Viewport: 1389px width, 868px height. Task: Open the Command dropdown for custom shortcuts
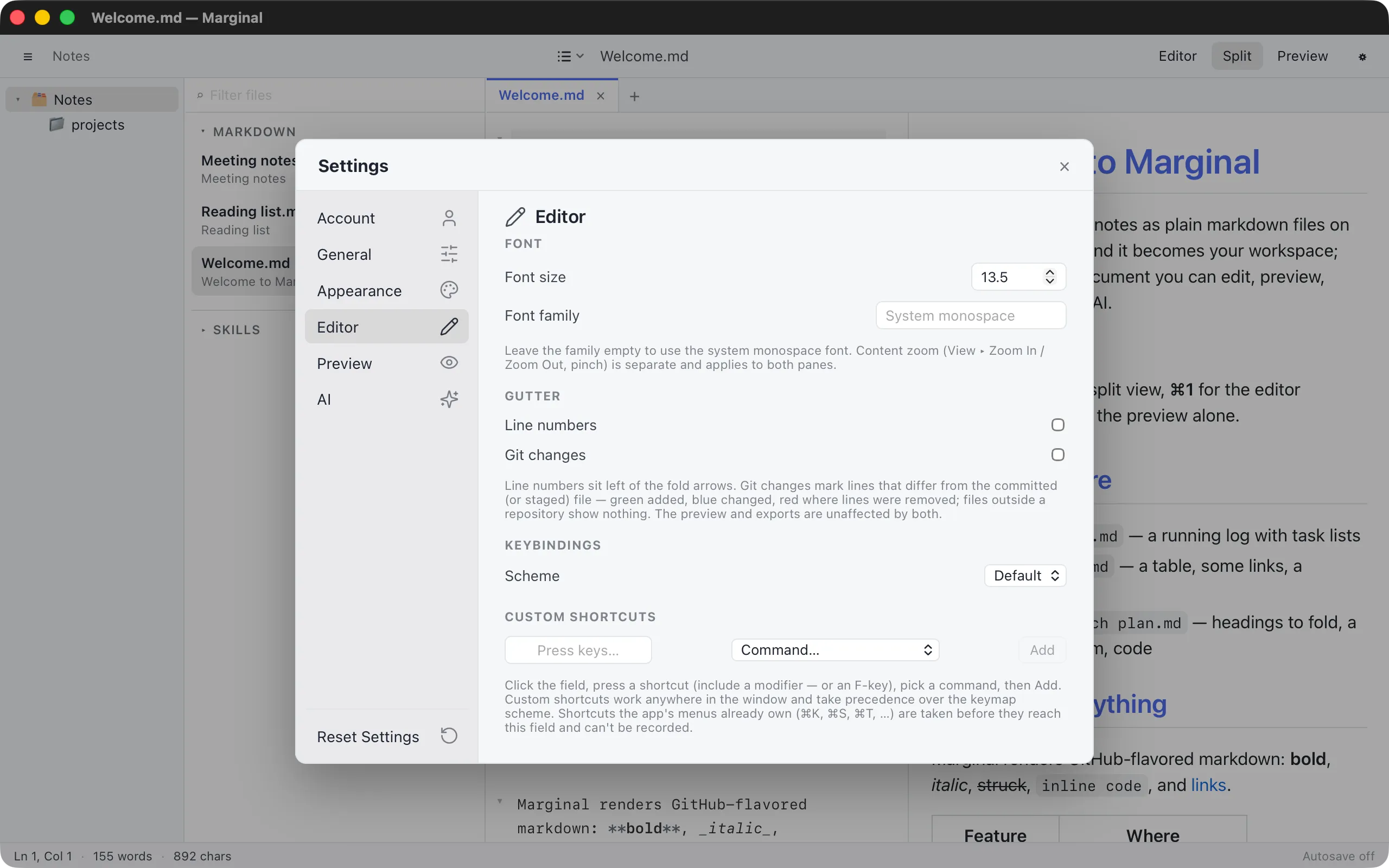[x=835, y=650]
